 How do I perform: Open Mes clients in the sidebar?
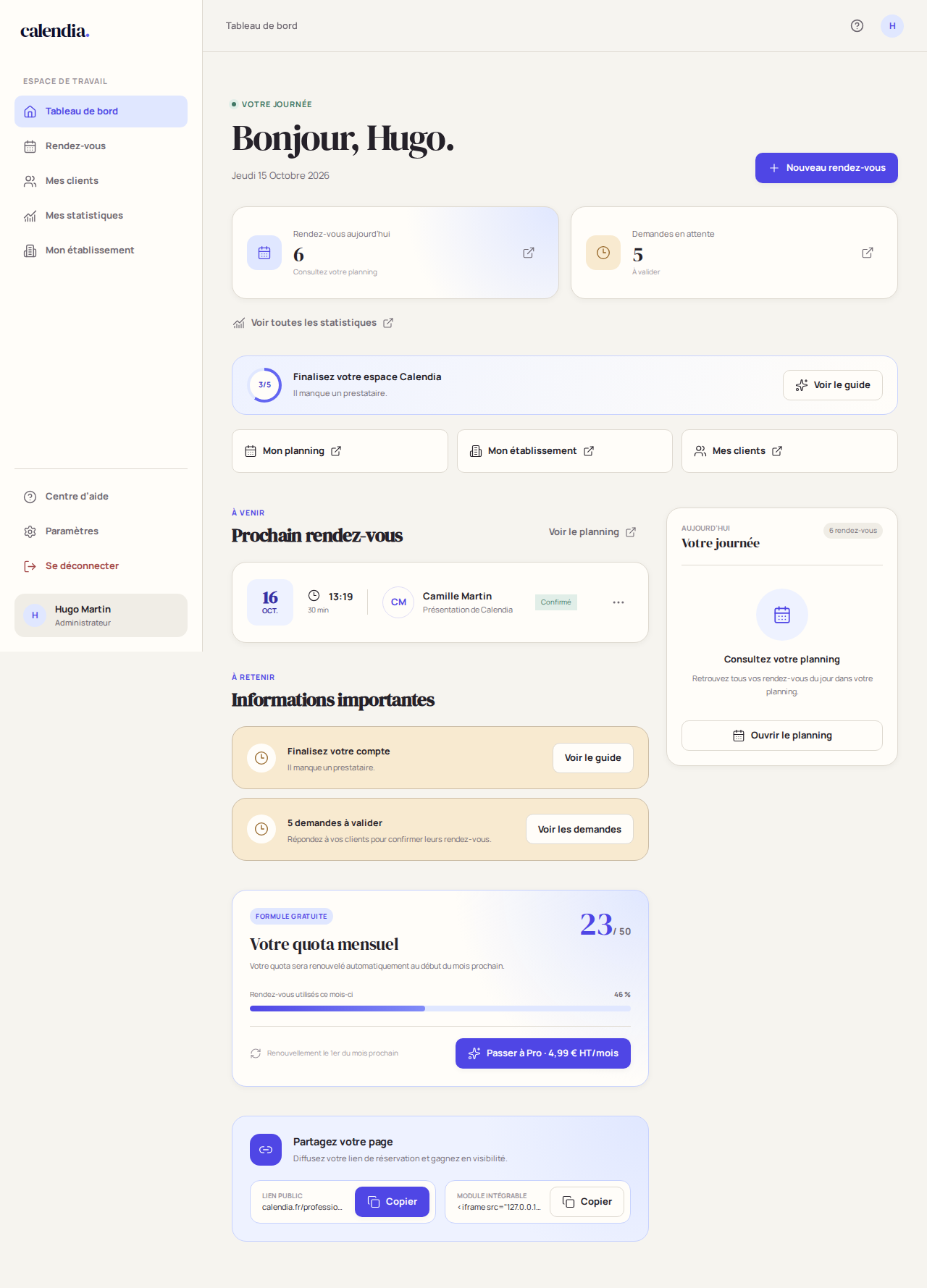click(101, 181)
